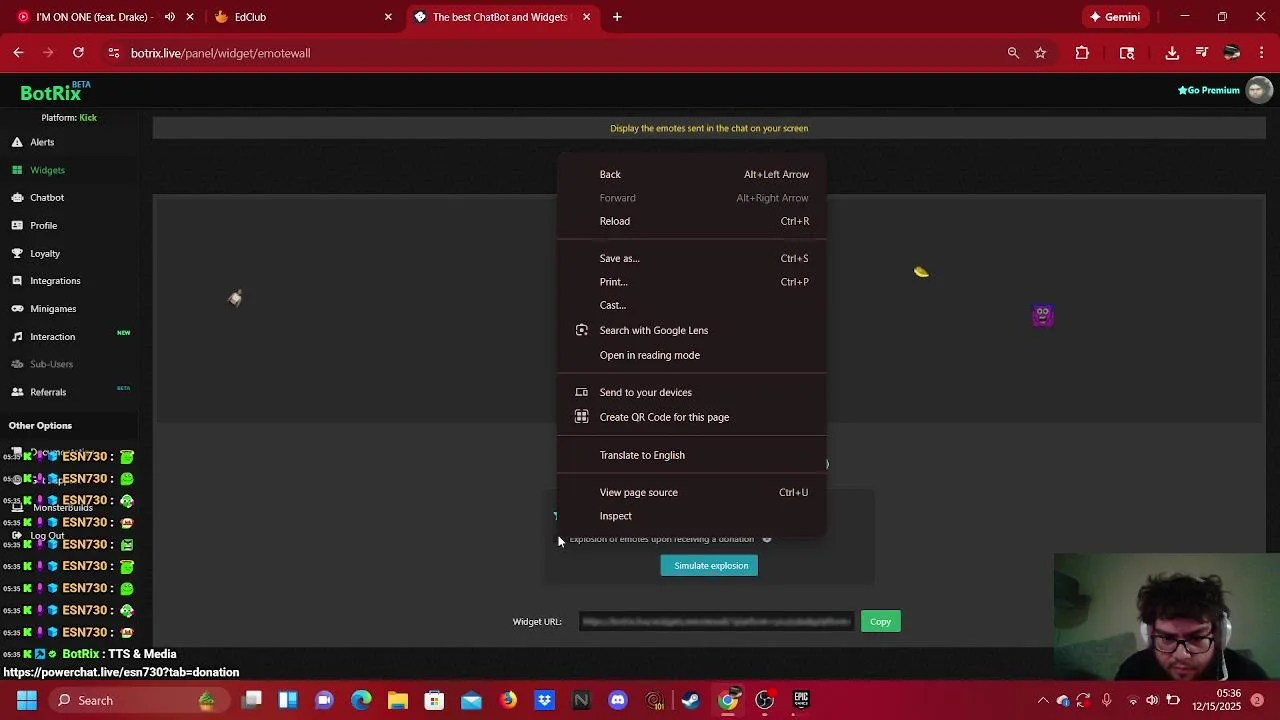Open the Chrome extensions puzzle icon

pos(1082,53)
